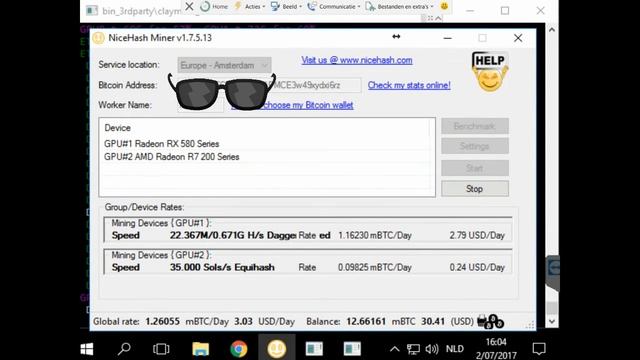
Task: Select NiceHash smiley taskbar icon
Action: [277, 349]
